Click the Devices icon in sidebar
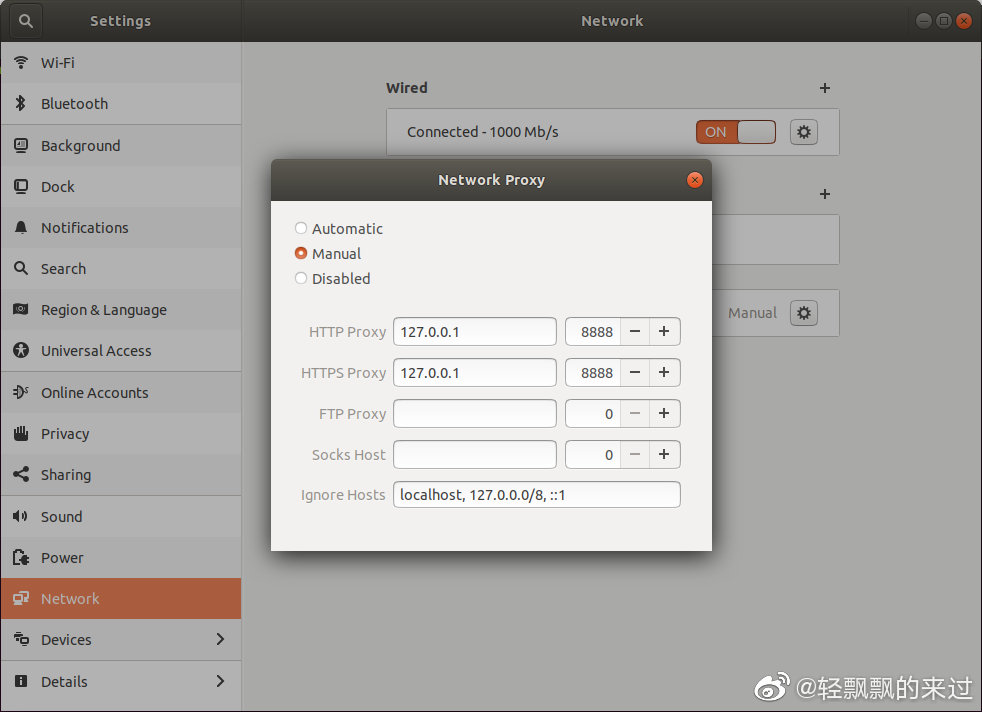The width and height of the screenshot is (982, 712). 21,639
